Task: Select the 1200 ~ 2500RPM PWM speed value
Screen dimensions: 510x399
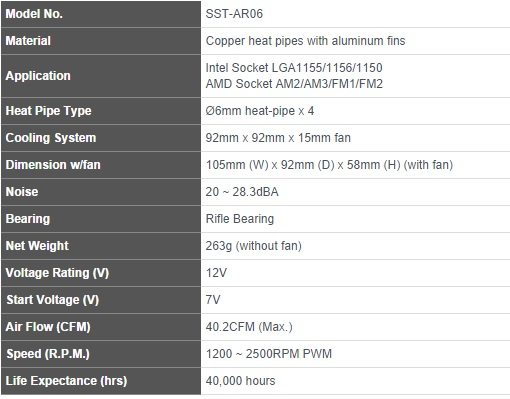Action: 269,354
